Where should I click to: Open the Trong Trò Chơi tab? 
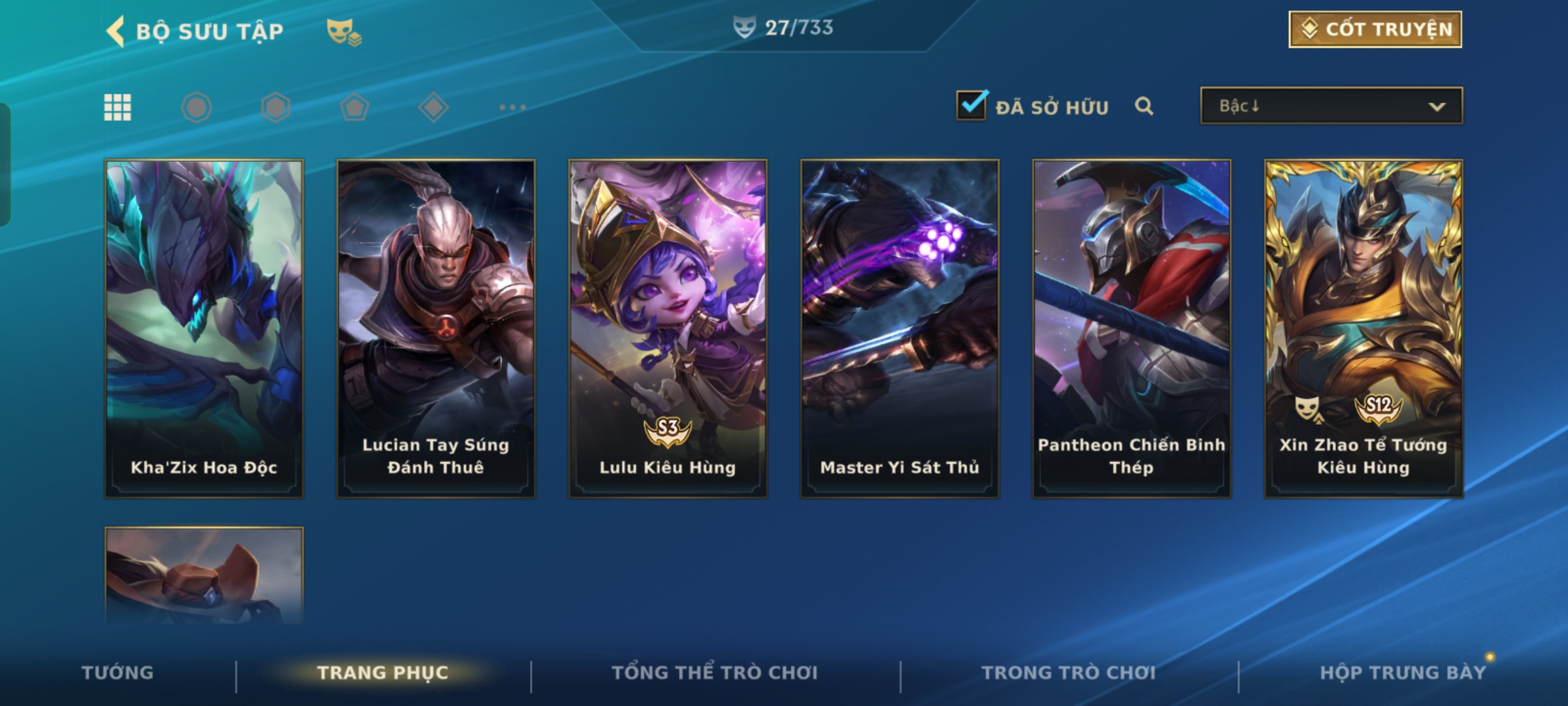point(1069,673)
